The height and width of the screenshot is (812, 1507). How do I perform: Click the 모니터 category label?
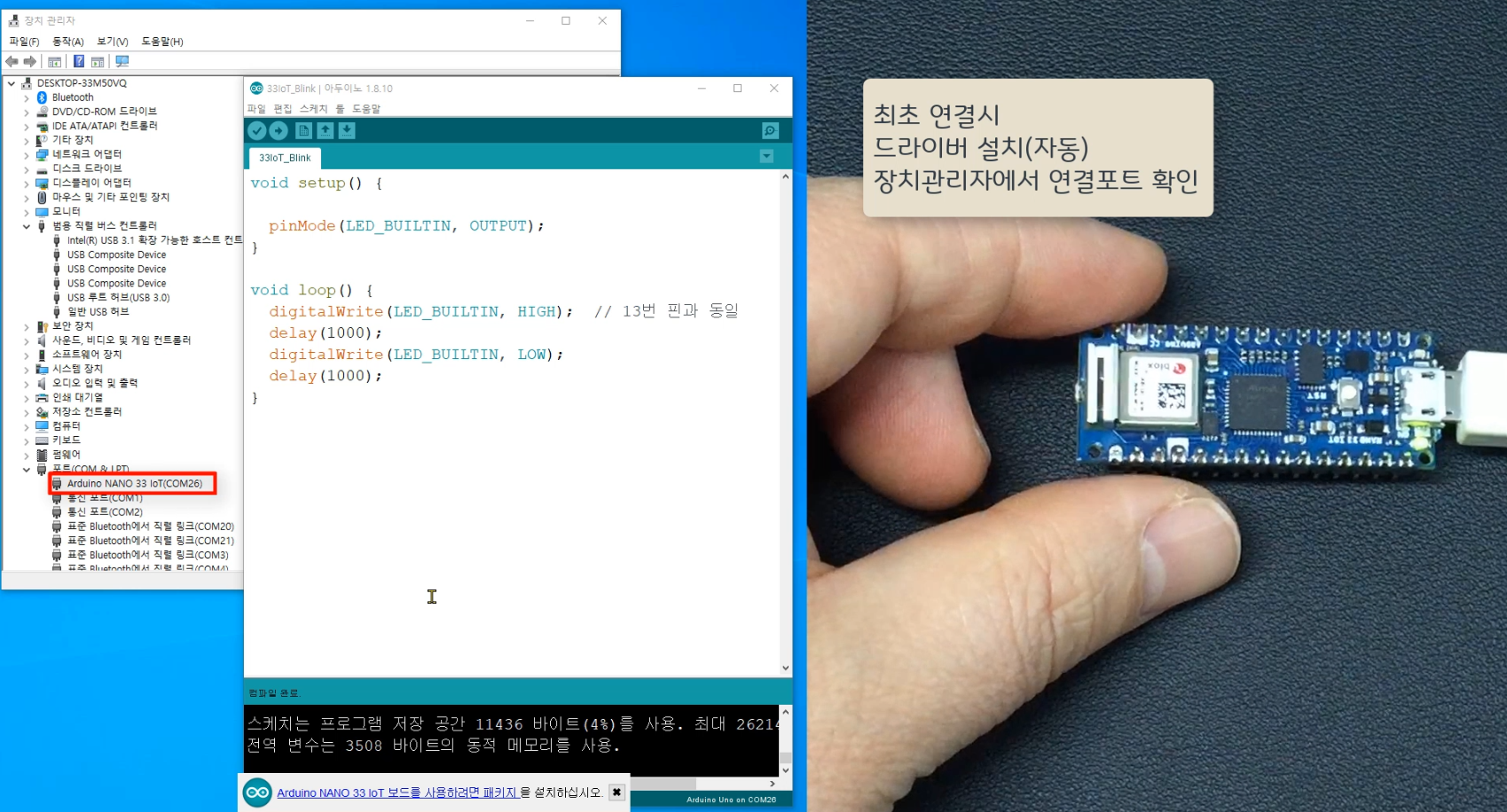click(x=66, y=212)
